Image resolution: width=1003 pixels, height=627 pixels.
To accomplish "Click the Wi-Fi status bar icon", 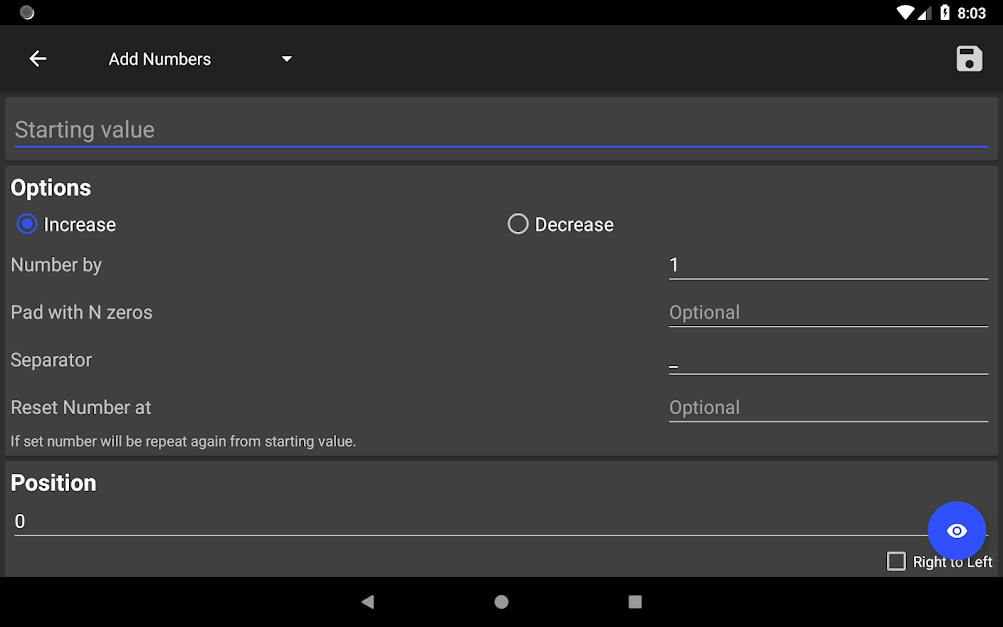I will tap(905, 13).
